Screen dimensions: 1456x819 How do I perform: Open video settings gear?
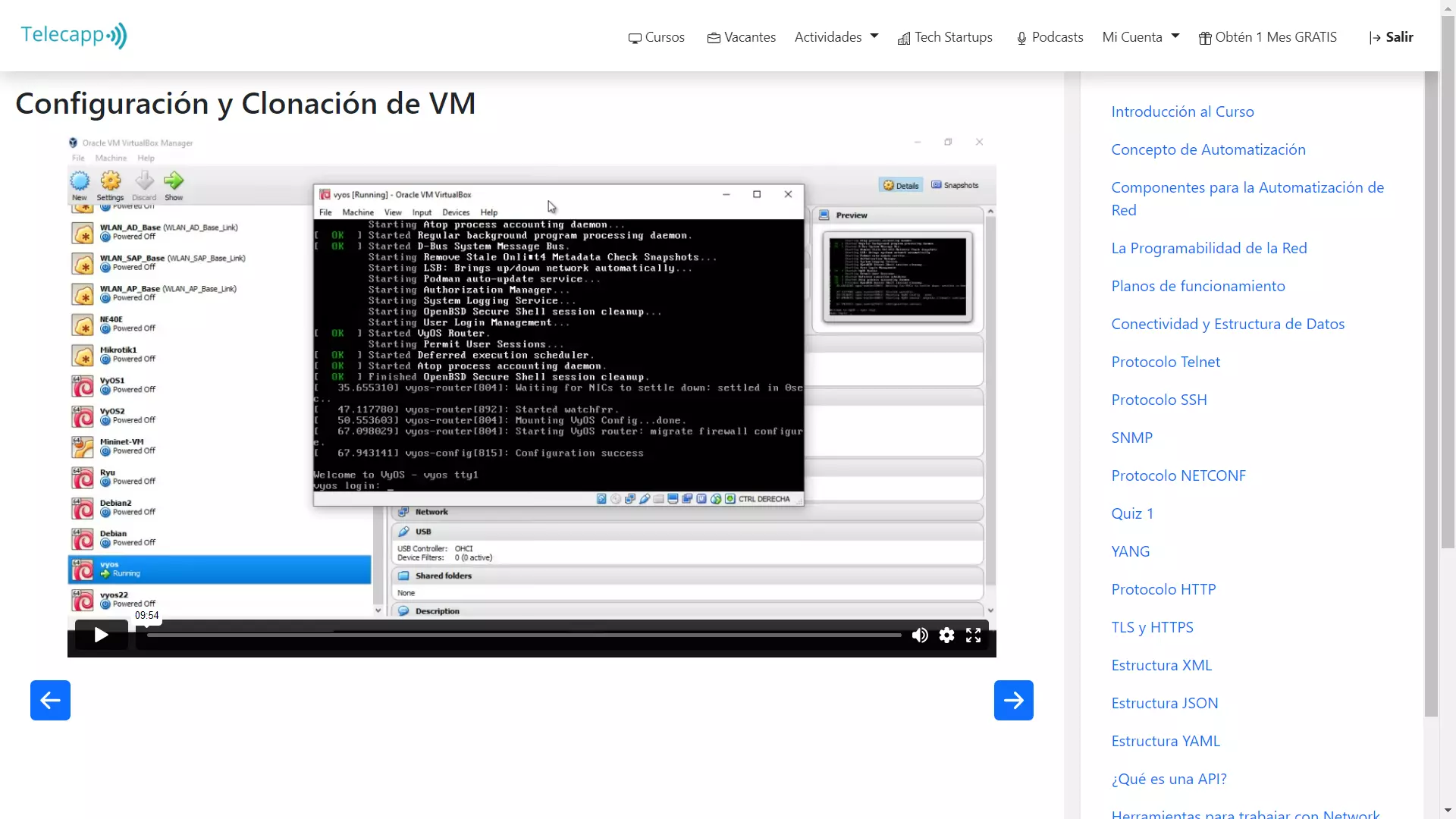click(x=946, y=635)
